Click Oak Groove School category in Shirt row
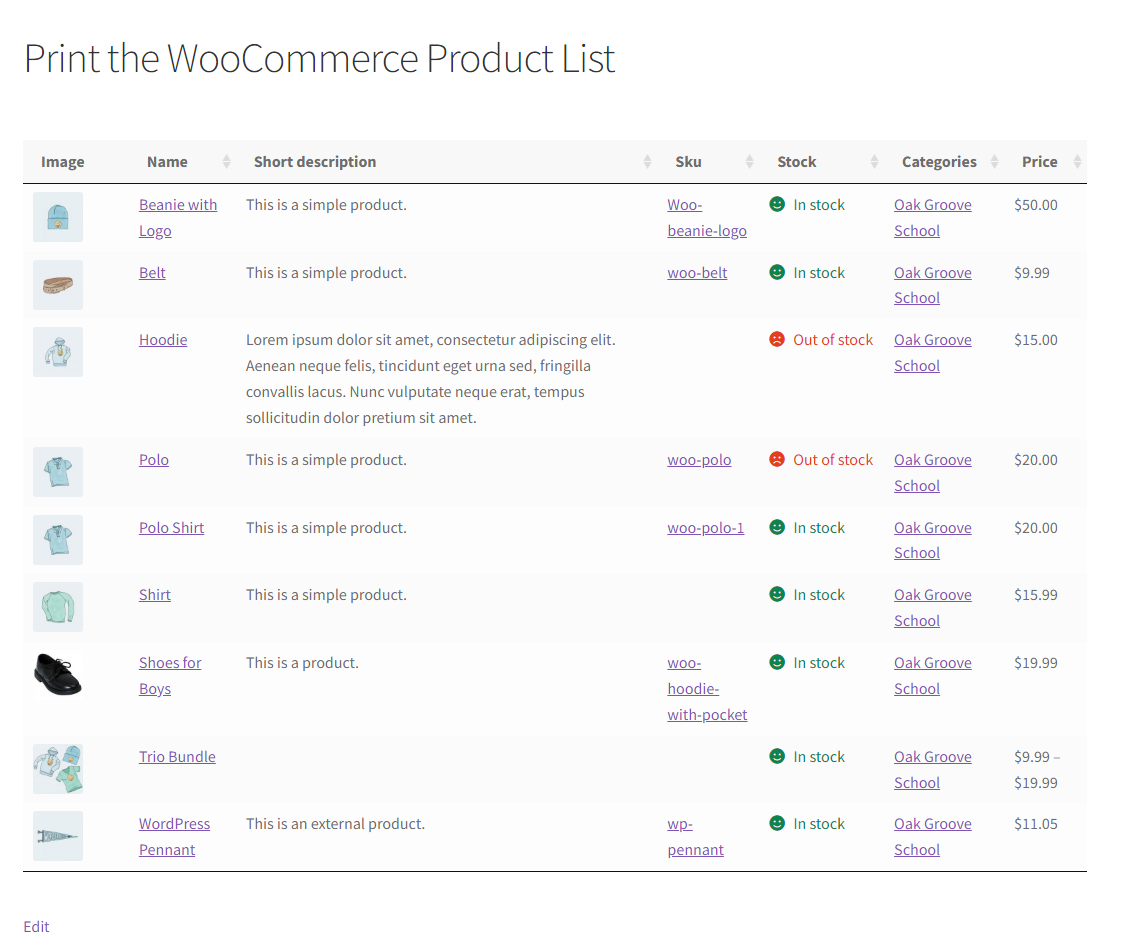Viewport: 1122px width, 947px height. (x=932, y=608)
